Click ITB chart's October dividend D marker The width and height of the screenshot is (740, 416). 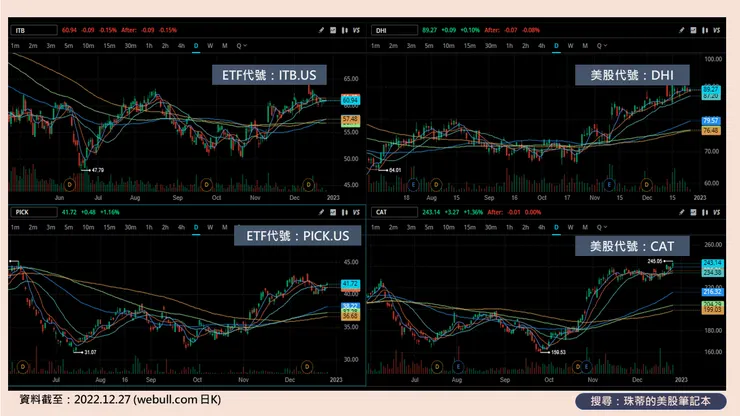(206, 185)
